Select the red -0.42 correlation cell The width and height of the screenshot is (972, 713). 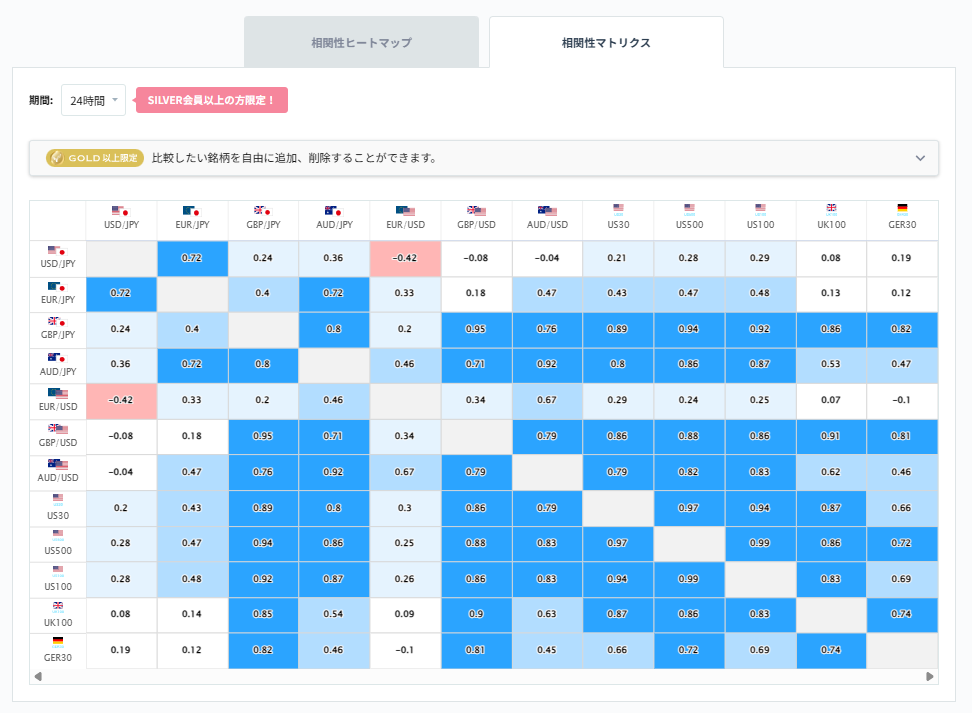405,258
